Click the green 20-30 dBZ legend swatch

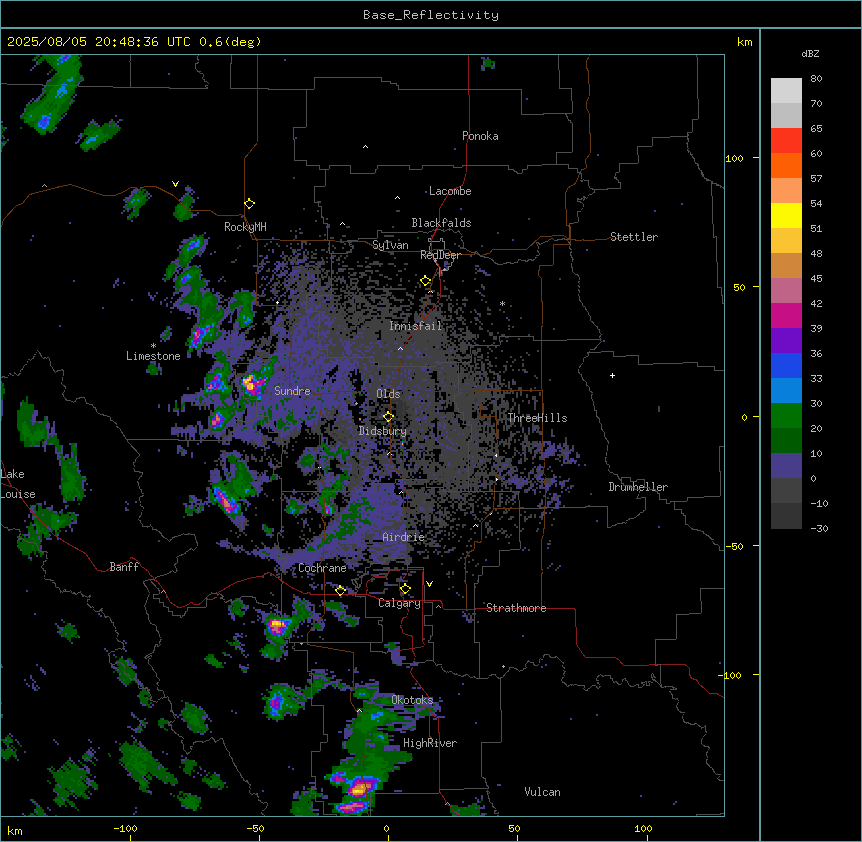click(x=786, y=416)
